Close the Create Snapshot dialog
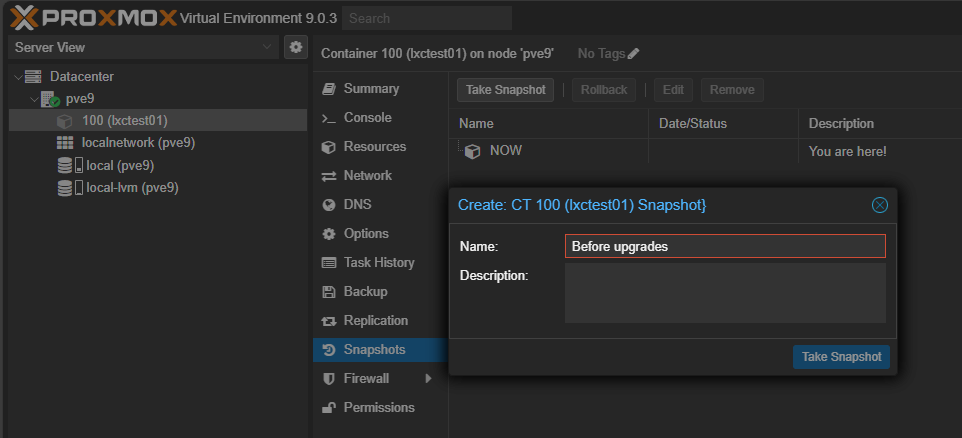The height and width of the screenshot is (438, 962). pos(880,205)
